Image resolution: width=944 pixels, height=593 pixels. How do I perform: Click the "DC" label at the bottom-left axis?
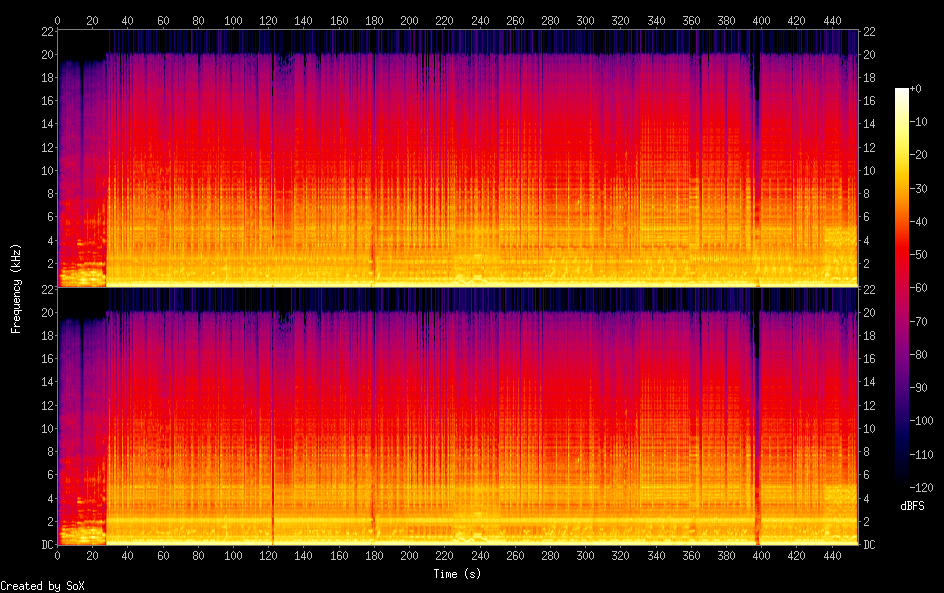[x=46, y=545]
